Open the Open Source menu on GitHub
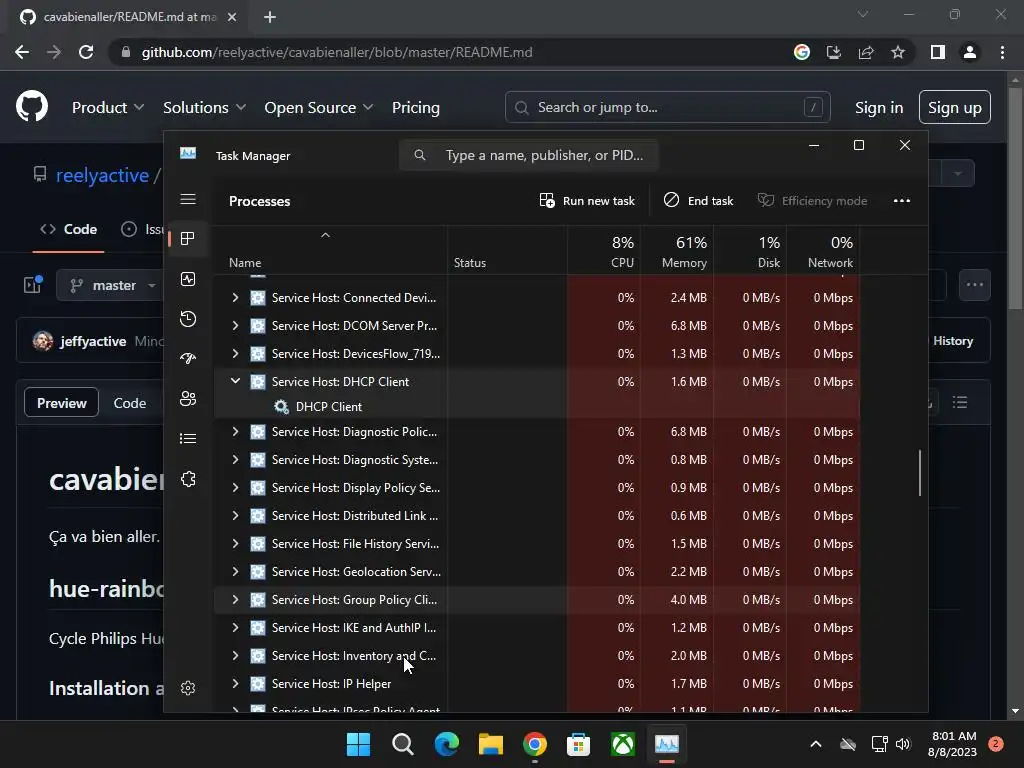 (319, 108)
